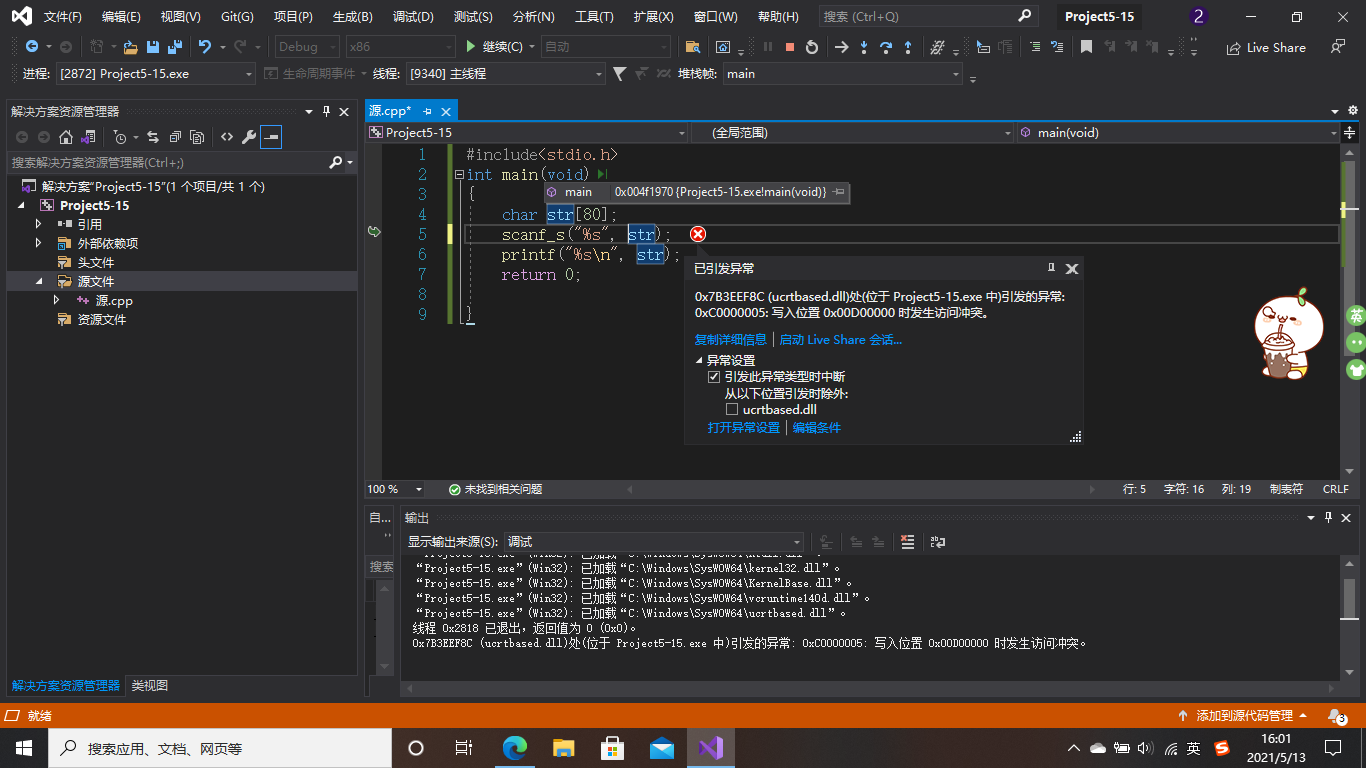Open the global scope dropdown in the editor
The image size is (1366, 768).
[x=852, y=133]
